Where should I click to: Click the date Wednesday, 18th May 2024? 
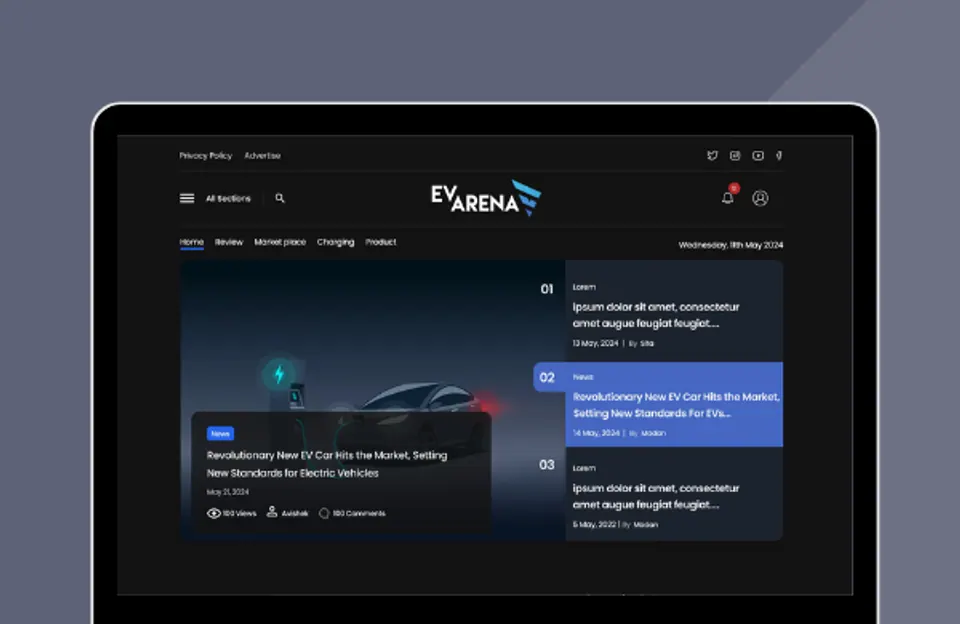pos(730,245)
